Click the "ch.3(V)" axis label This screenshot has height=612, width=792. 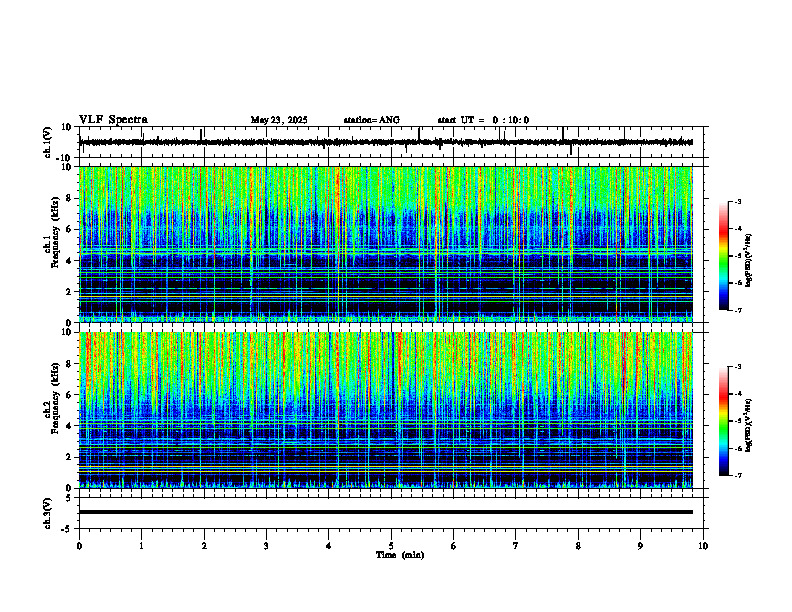coord(48,513)
